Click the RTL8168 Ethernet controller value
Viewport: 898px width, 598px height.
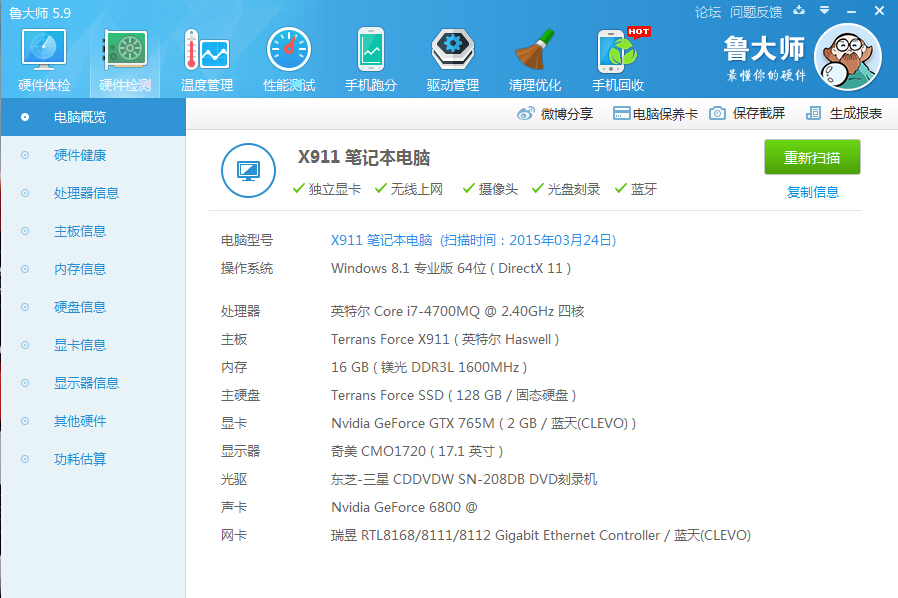point(541,535)
